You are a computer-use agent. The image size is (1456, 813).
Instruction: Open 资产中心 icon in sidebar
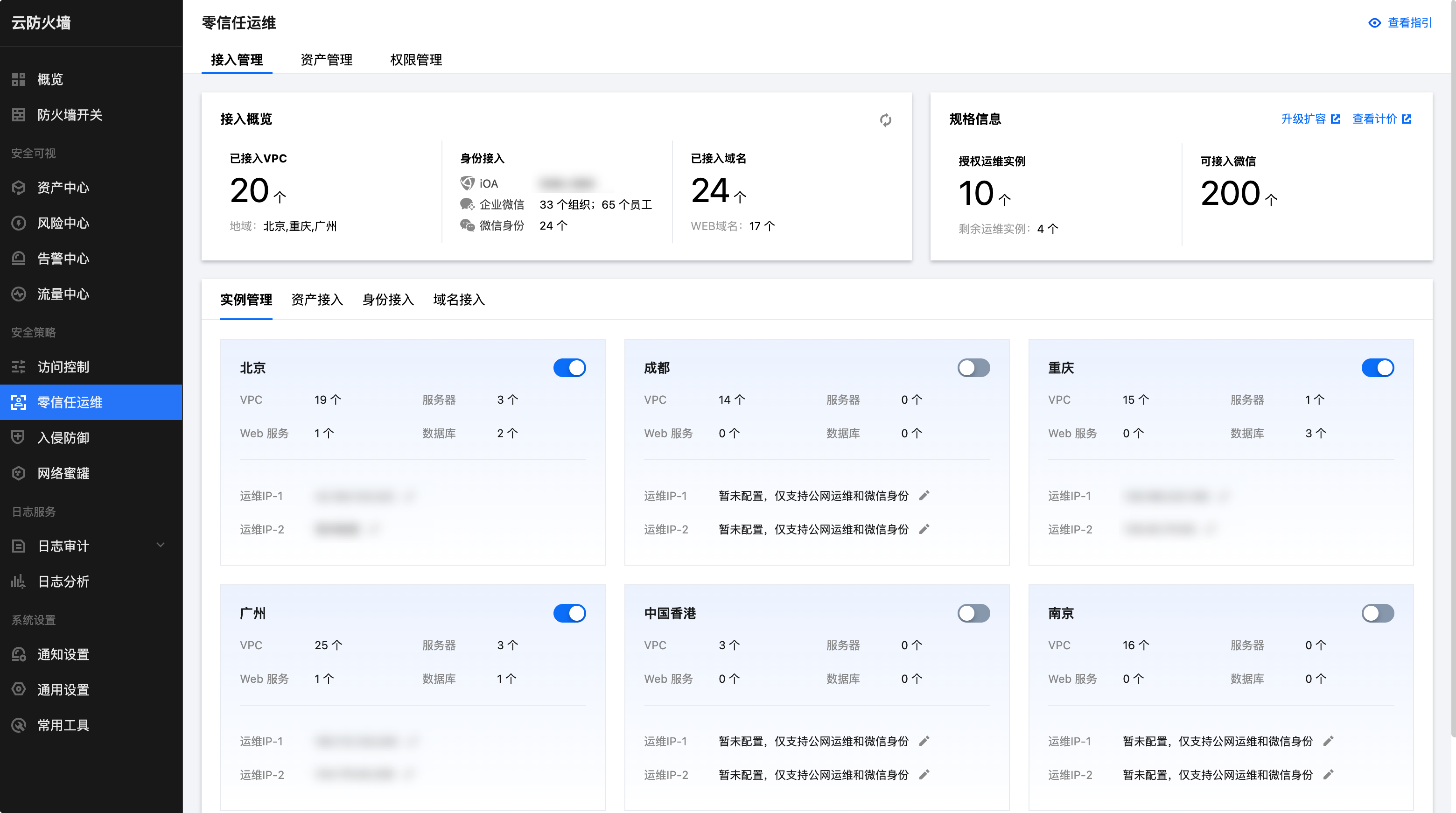[x=19, y=188]
